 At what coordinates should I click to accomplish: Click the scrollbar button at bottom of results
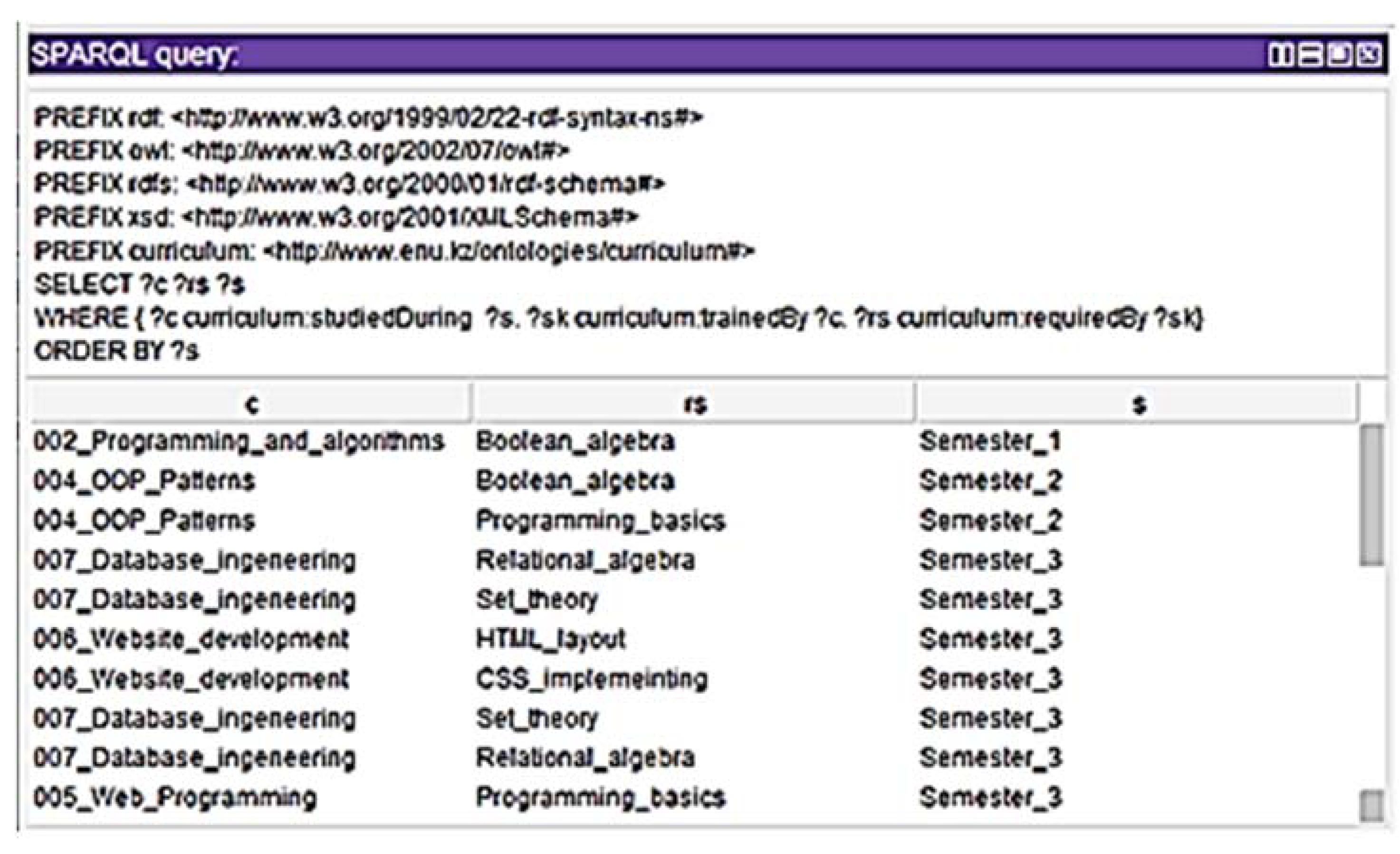(x=1371, y=806)
